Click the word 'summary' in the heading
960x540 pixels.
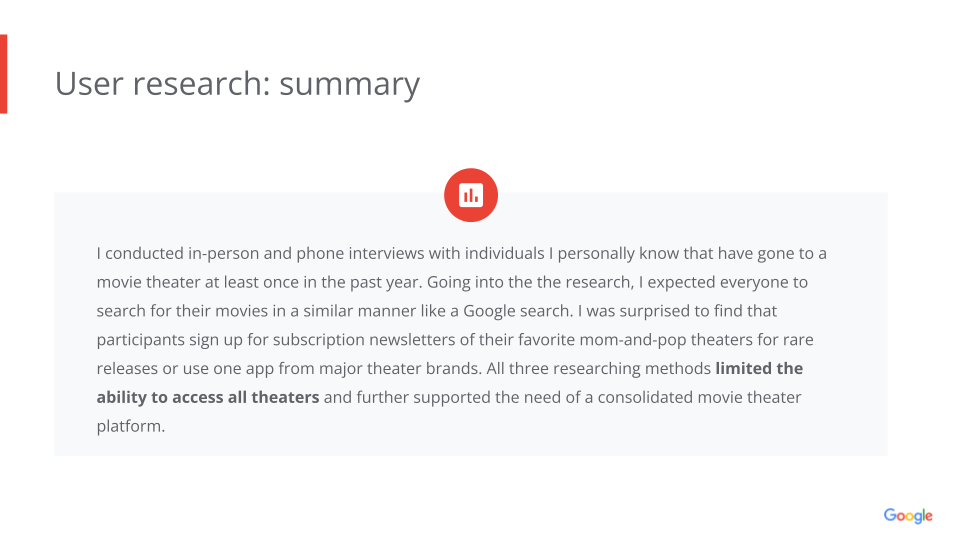pyautogui.click(x=350, y=84)
